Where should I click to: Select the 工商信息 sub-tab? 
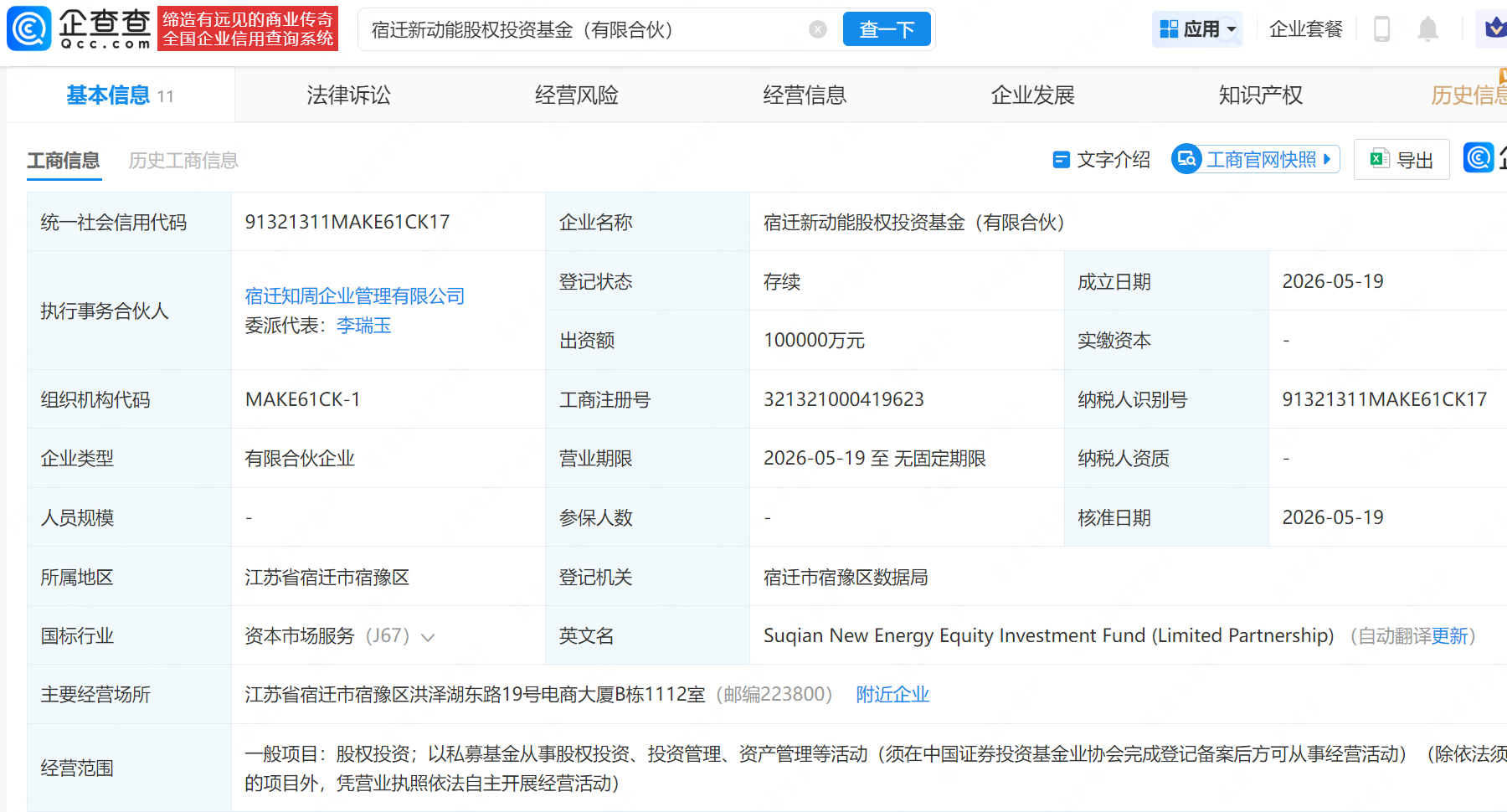coord(64,160)
